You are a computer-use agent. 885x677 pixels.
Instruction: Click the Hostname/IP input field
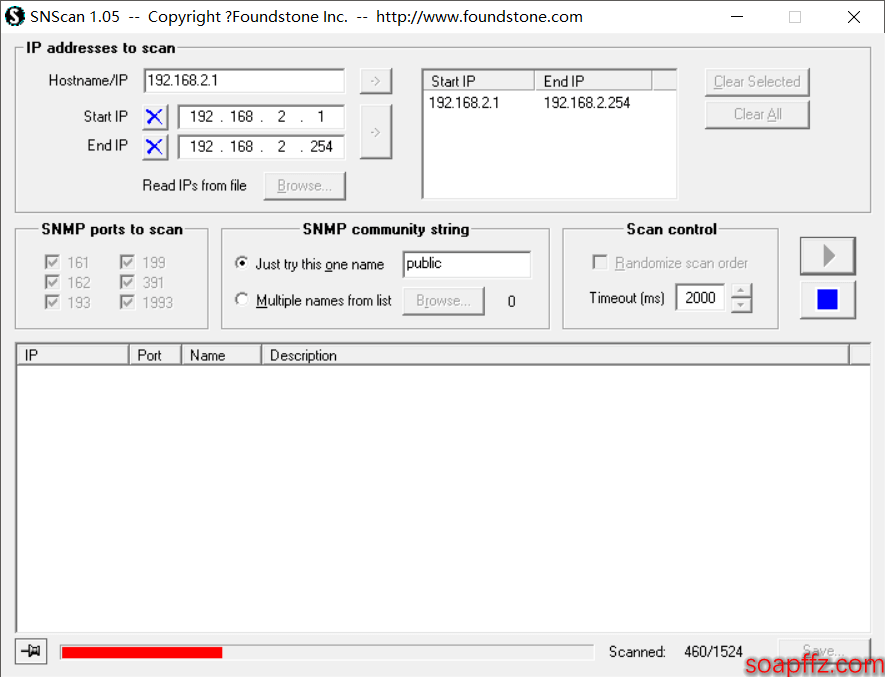pos(244,81)
